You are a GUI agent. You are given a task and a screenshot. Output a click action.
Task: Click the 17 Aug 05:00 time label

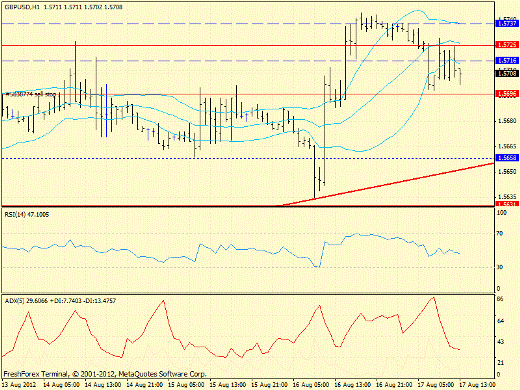pyautogui.click(x=436, y=385)
